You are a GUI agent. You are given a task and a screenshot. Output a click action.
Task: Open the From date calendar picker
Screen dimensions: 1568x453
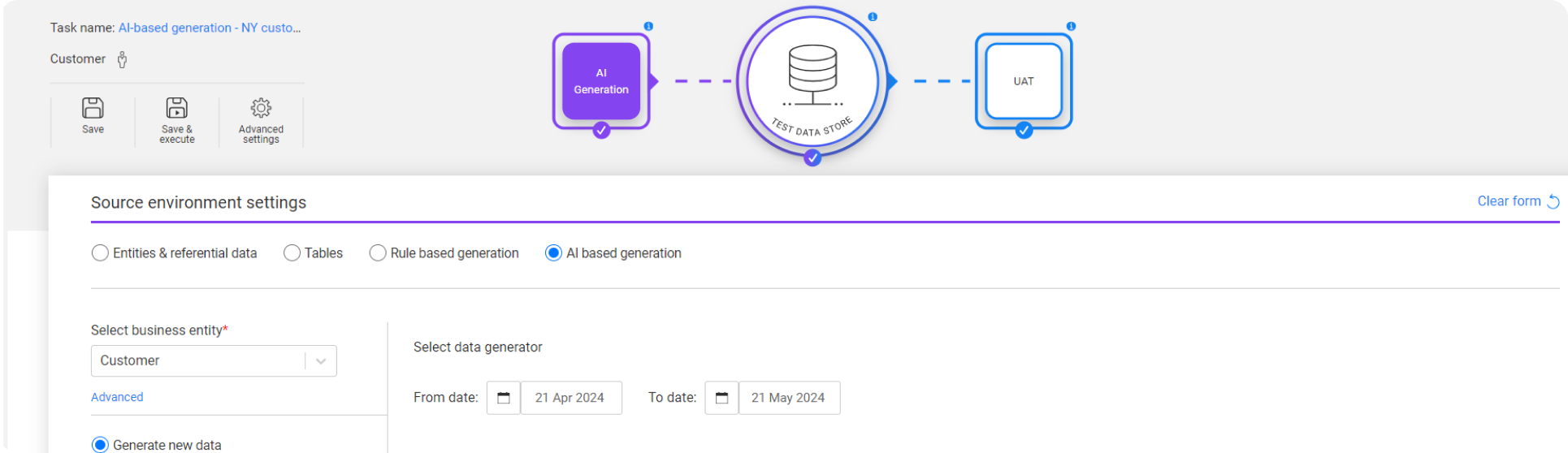[504, 398]
